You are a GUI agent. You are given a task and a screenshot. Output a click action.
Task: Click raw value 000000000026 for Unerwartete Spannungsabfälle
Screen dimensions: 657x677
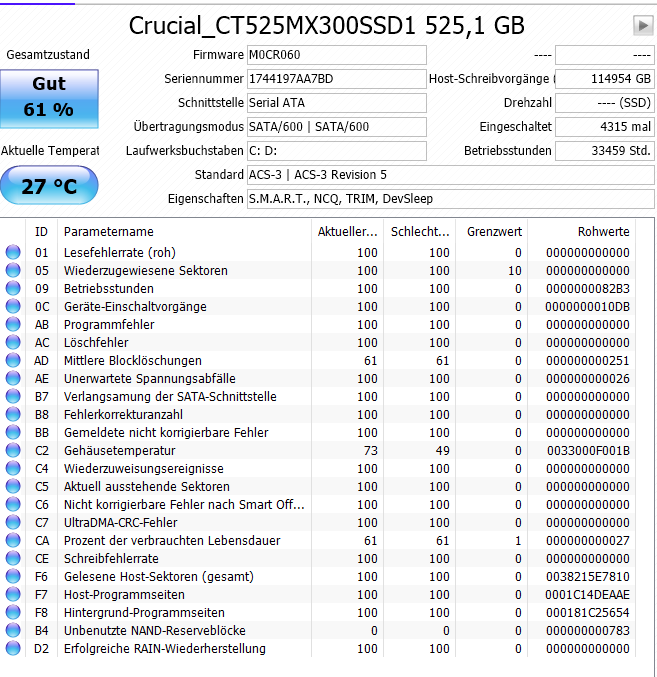pyautogui.click(x=588, y=379)
